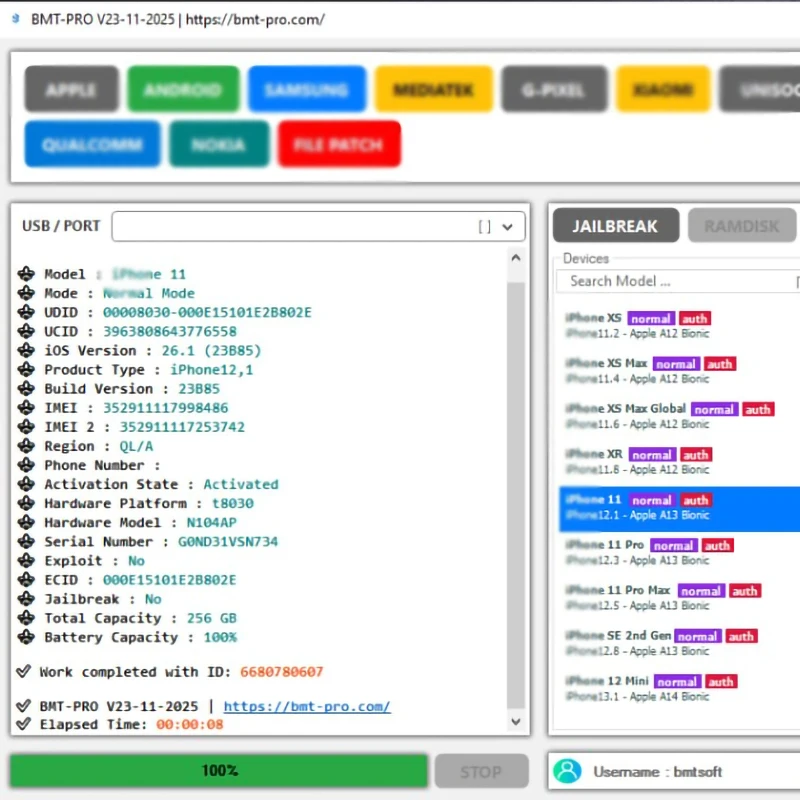Click normal badge on iPhone XS

coord(651,319)
